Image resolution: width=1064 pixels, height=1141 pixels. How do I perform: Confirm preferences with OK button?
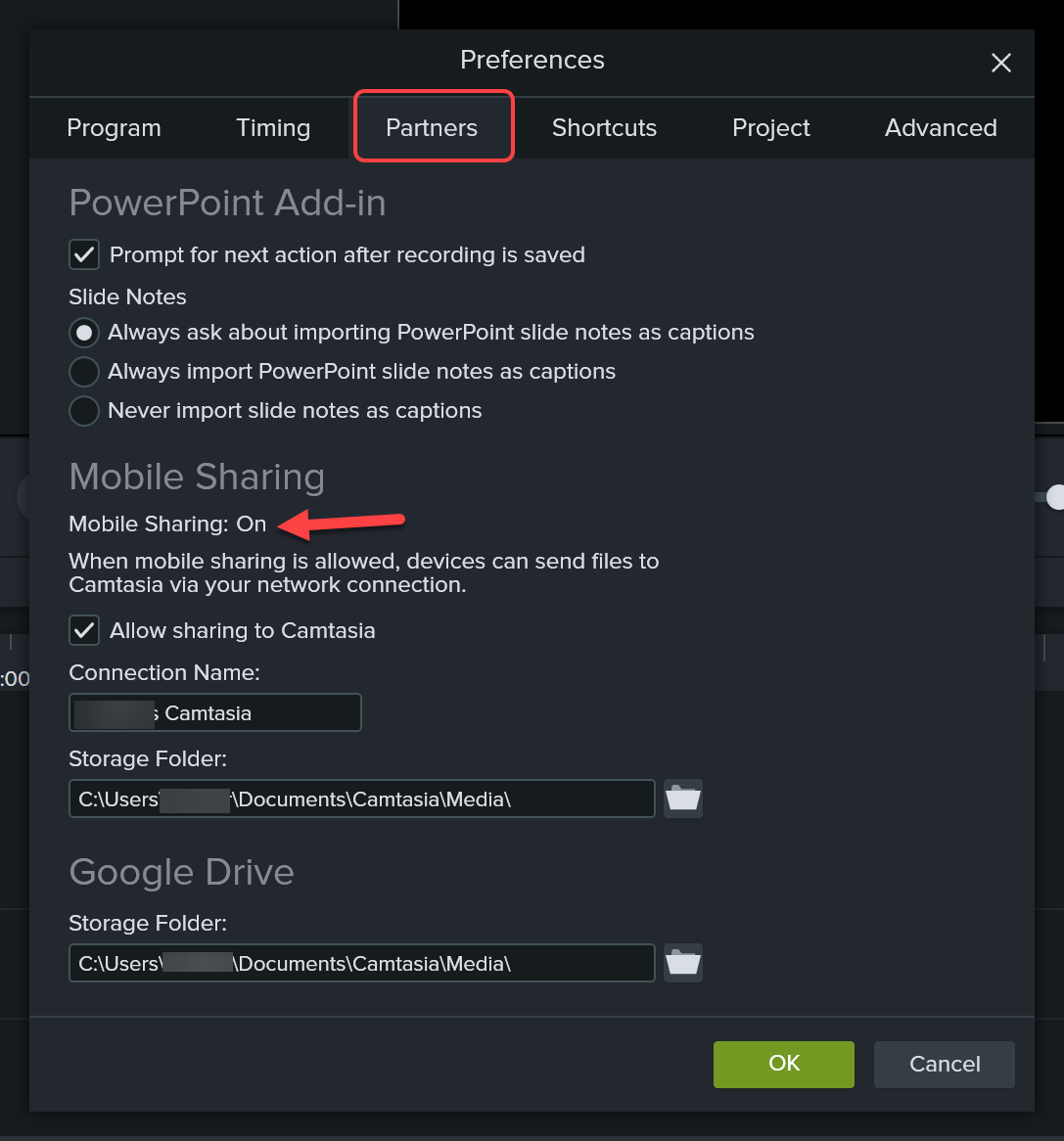783,1064
